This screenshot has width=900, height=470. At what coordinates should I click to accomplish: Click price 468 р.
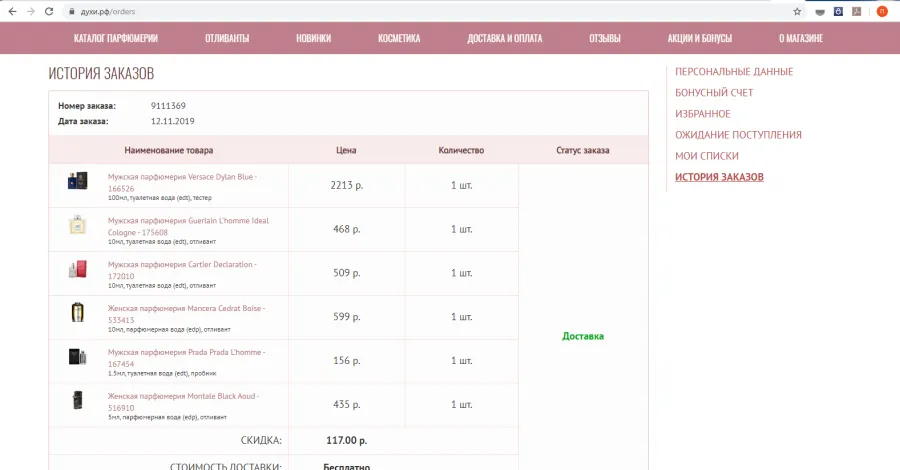[347, 229]
